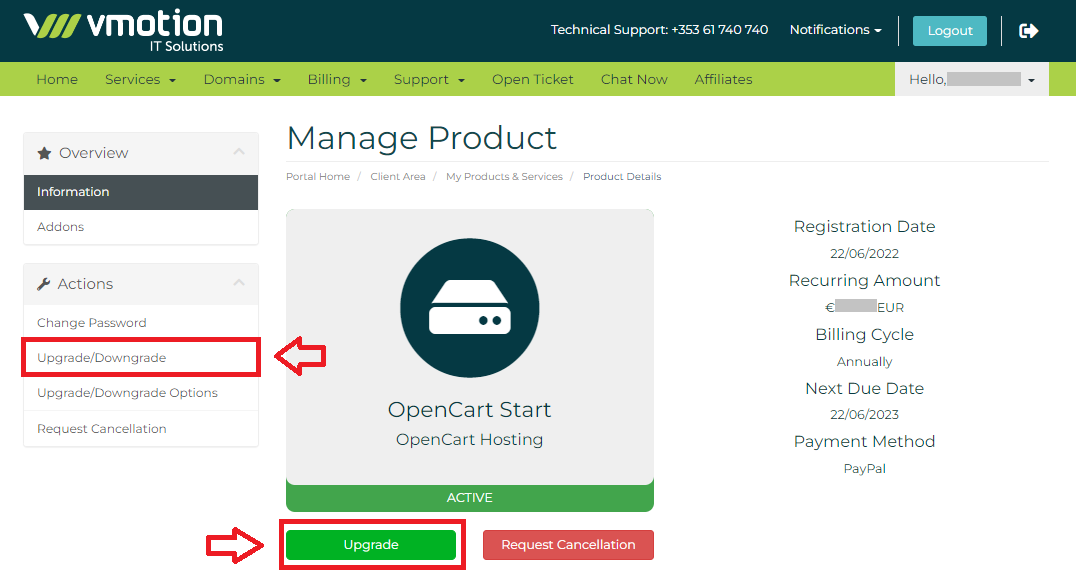Open the Affiliates page
Screen dimensions: 1076x574
coord(723,80)
